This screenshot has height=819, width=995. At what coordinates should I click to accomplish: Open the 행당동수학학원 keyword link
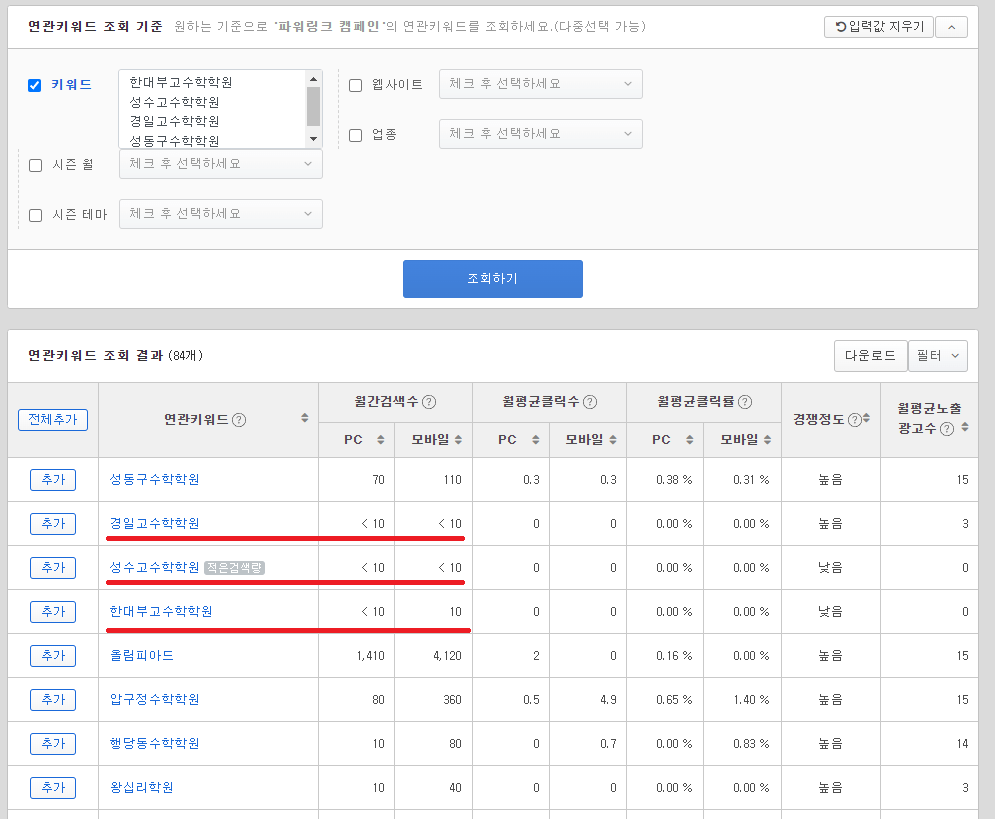pyautogui.click(x=154, y=744)
